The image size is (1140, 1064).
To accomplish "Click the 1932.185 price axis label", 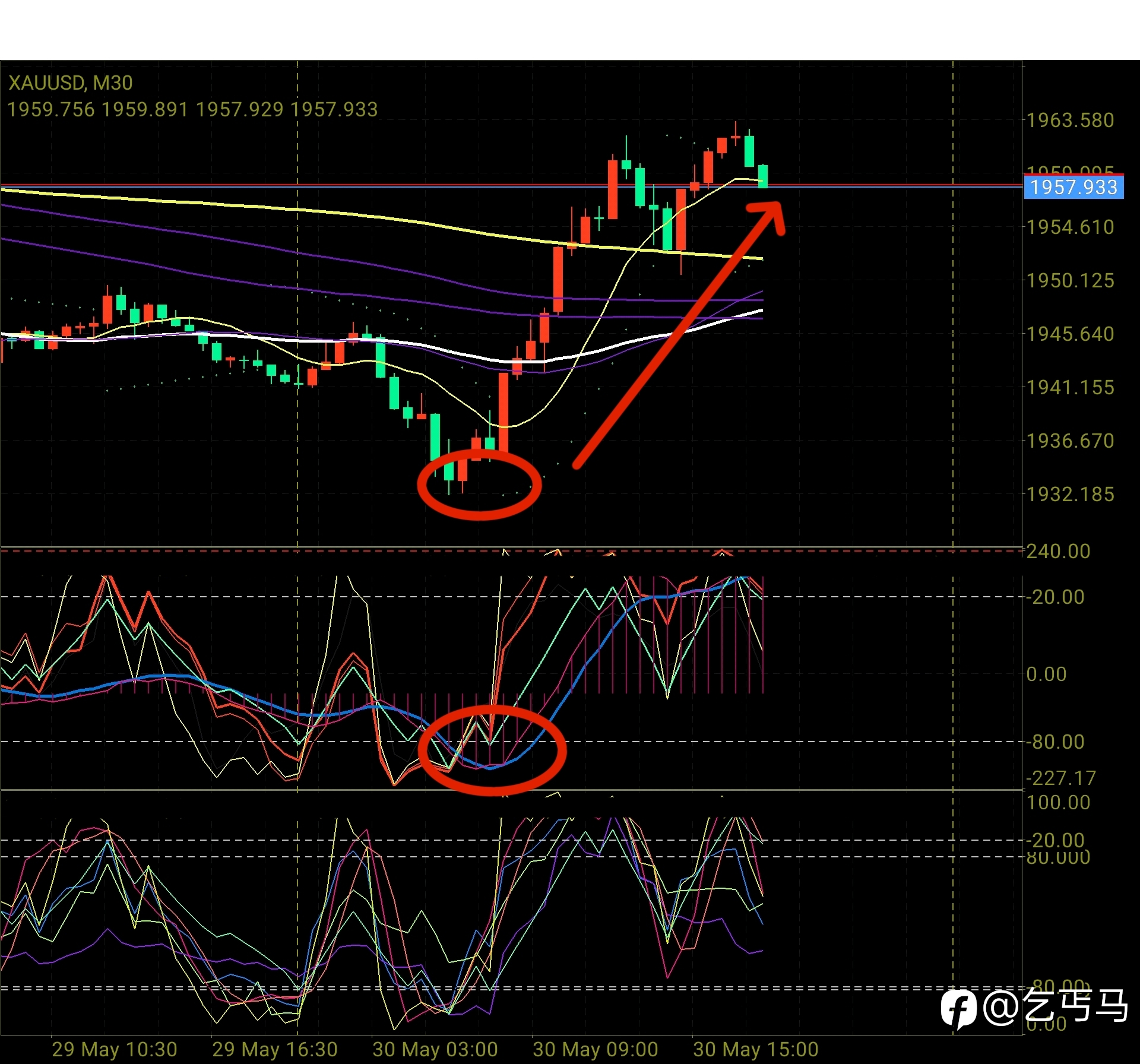I will click(1070, 494).
